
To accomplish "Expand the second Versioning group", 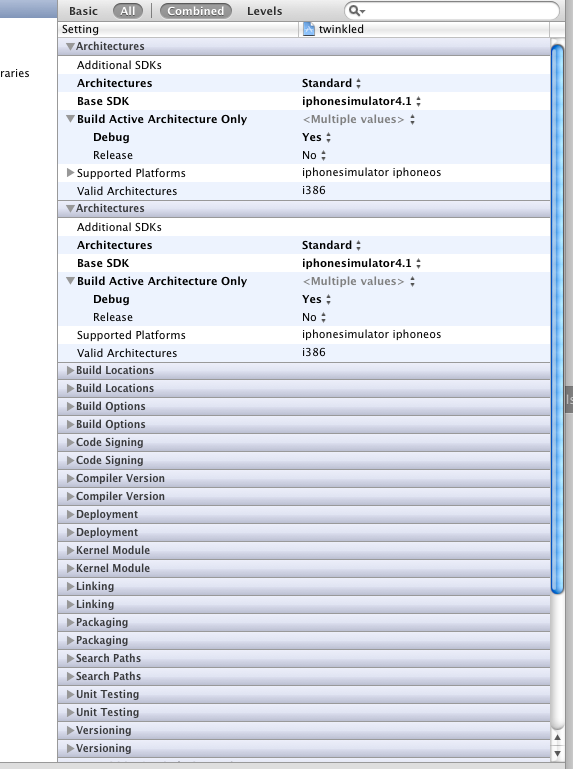I will tap(70, 748).
